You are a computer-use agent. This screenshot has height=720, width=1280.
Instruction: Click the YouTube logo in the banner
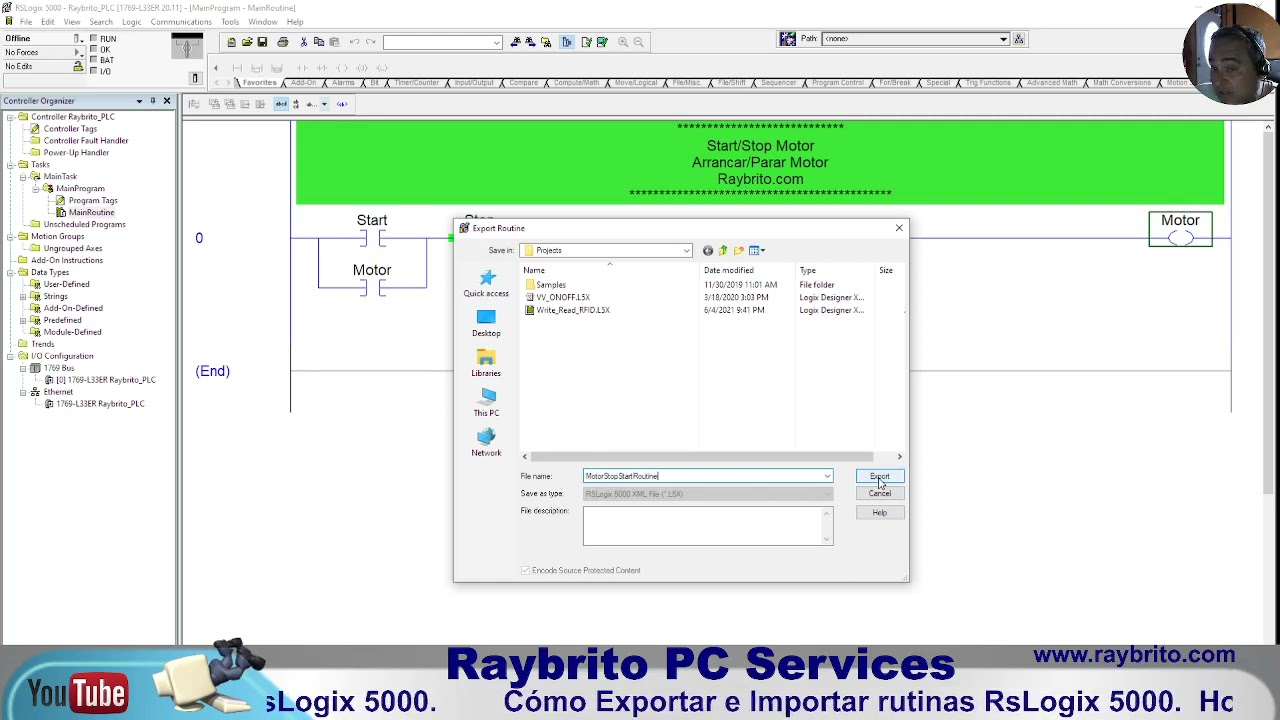(77, 692)
